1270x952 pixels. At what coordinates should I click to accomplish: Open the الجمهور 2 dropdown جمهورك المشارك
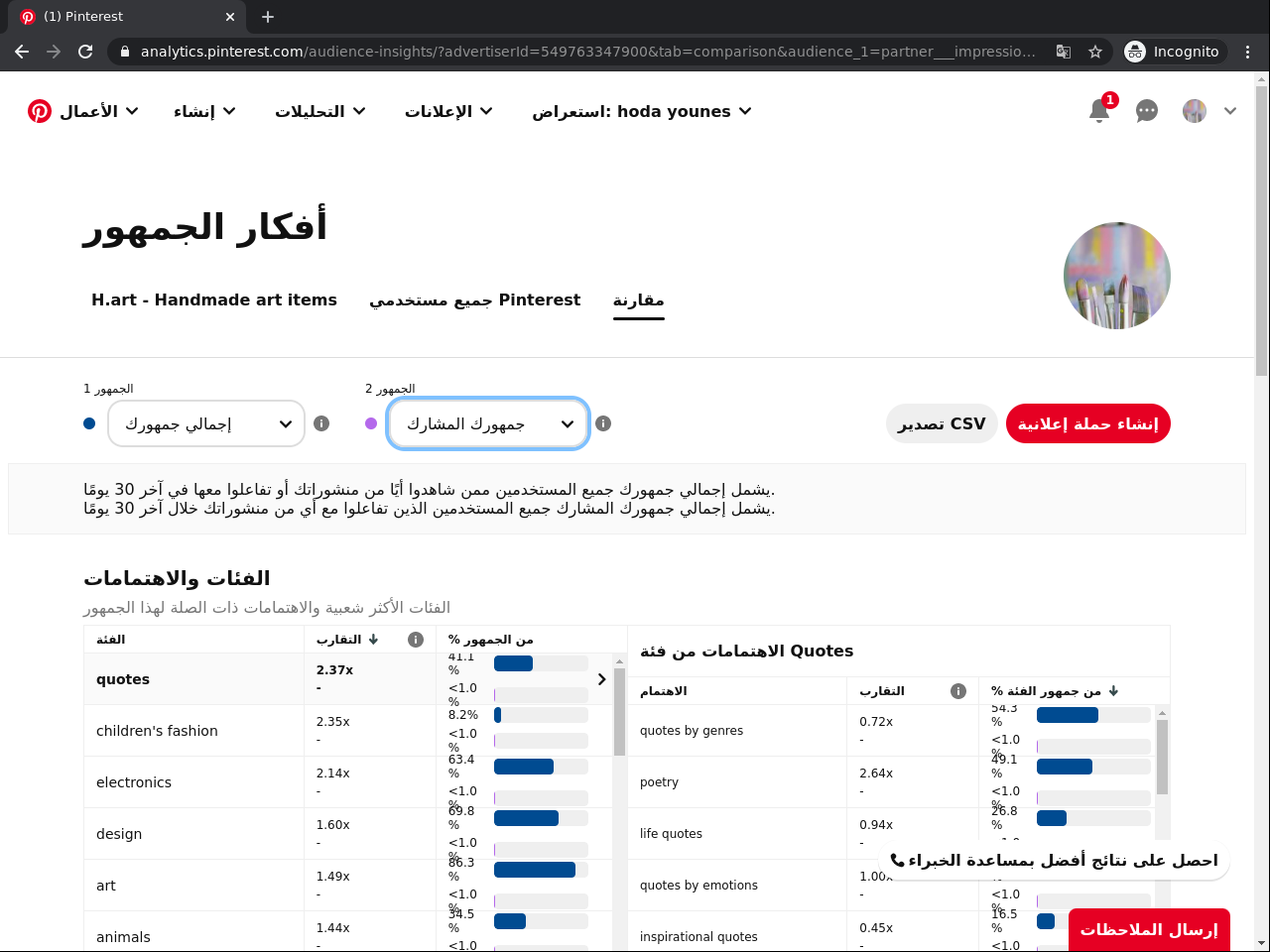click(488, 423)
